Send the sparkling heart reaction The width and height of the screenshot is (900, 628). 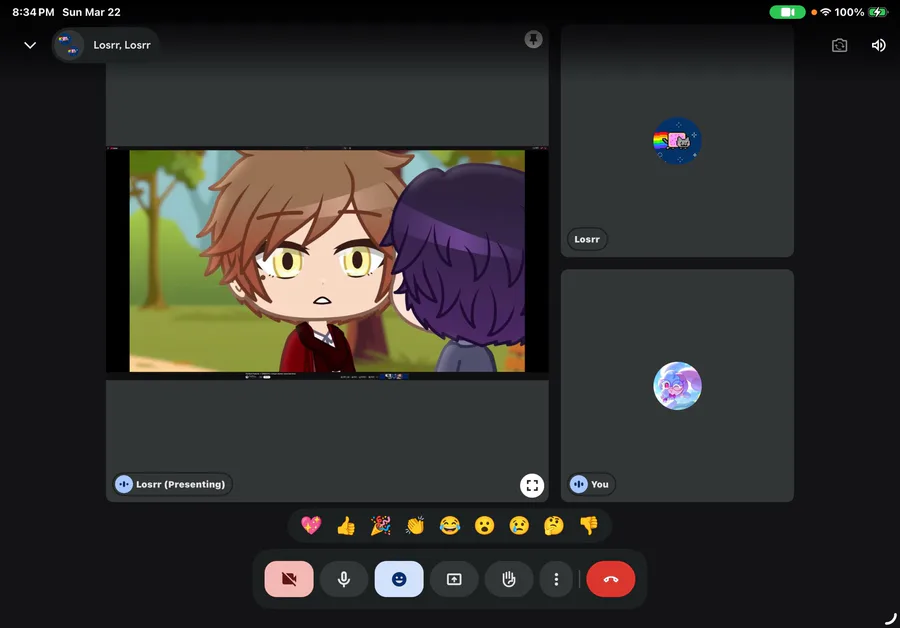point(311,525)
